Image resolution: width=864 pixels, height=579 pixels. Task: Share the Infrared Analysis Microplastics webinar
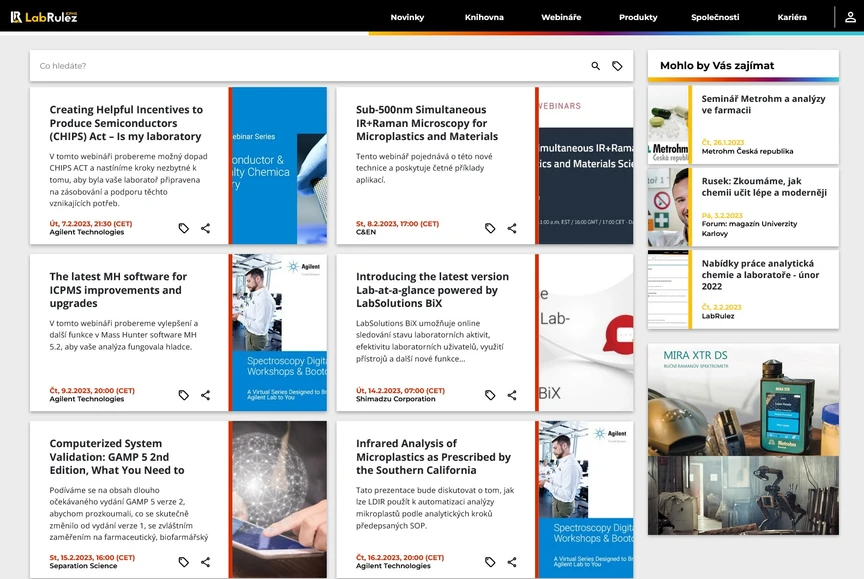pyautogui.click(x=512, y=562)
